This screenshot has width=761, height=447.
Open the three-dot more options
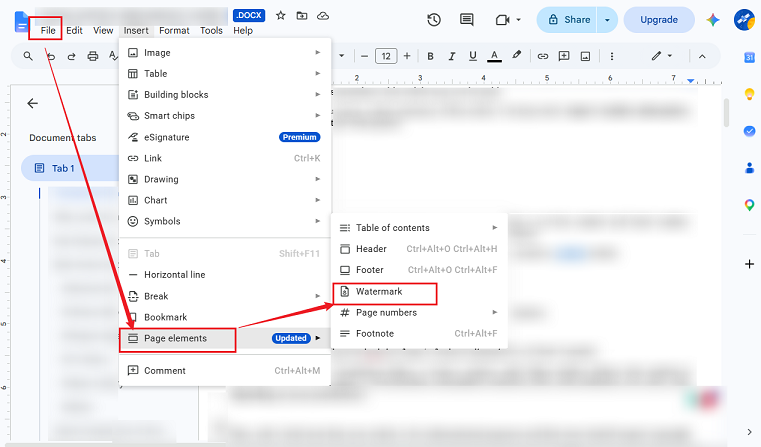click(x=612, y=56)
